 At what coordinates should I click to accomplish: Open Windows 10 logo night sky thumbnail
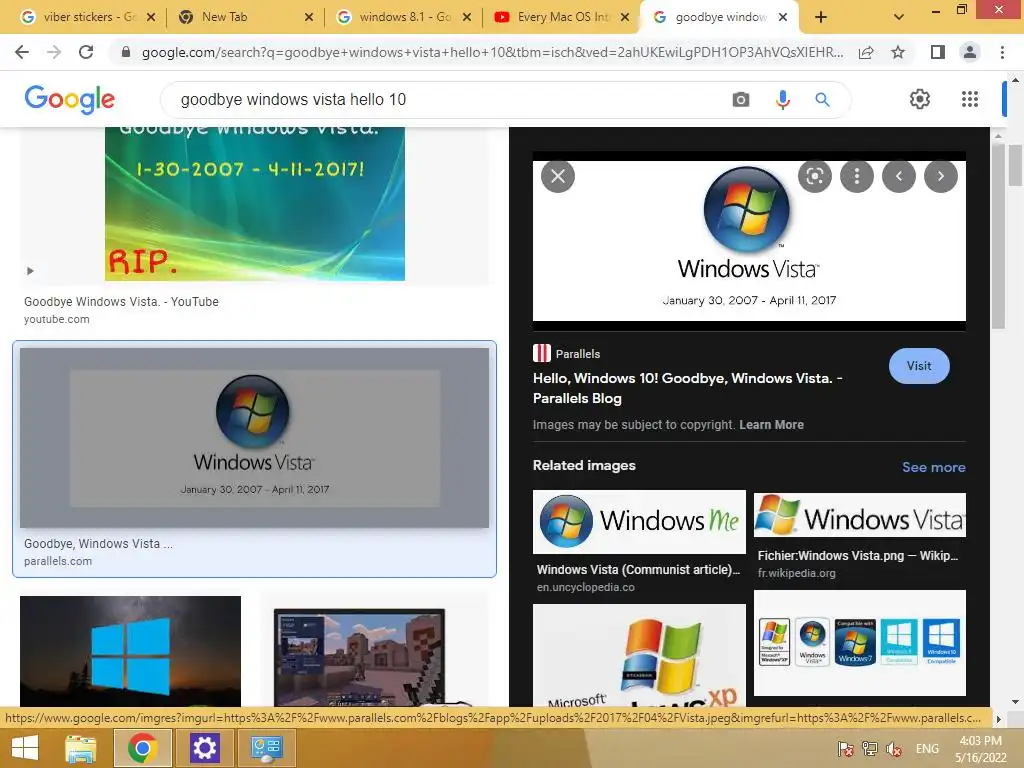(130, 651)
